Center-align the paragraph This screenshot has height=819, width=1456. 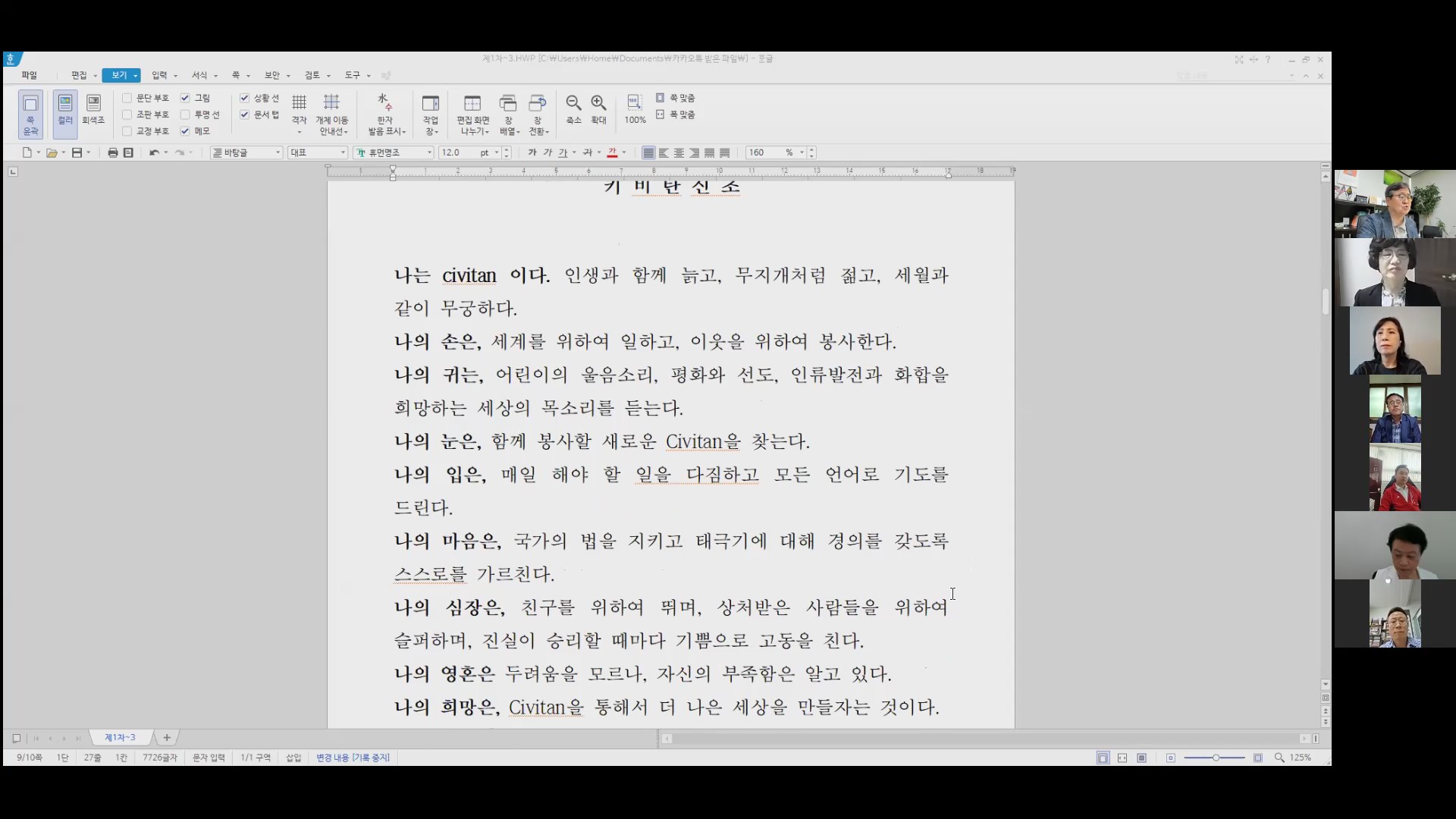pyautogui.click(x=679, y=152)
